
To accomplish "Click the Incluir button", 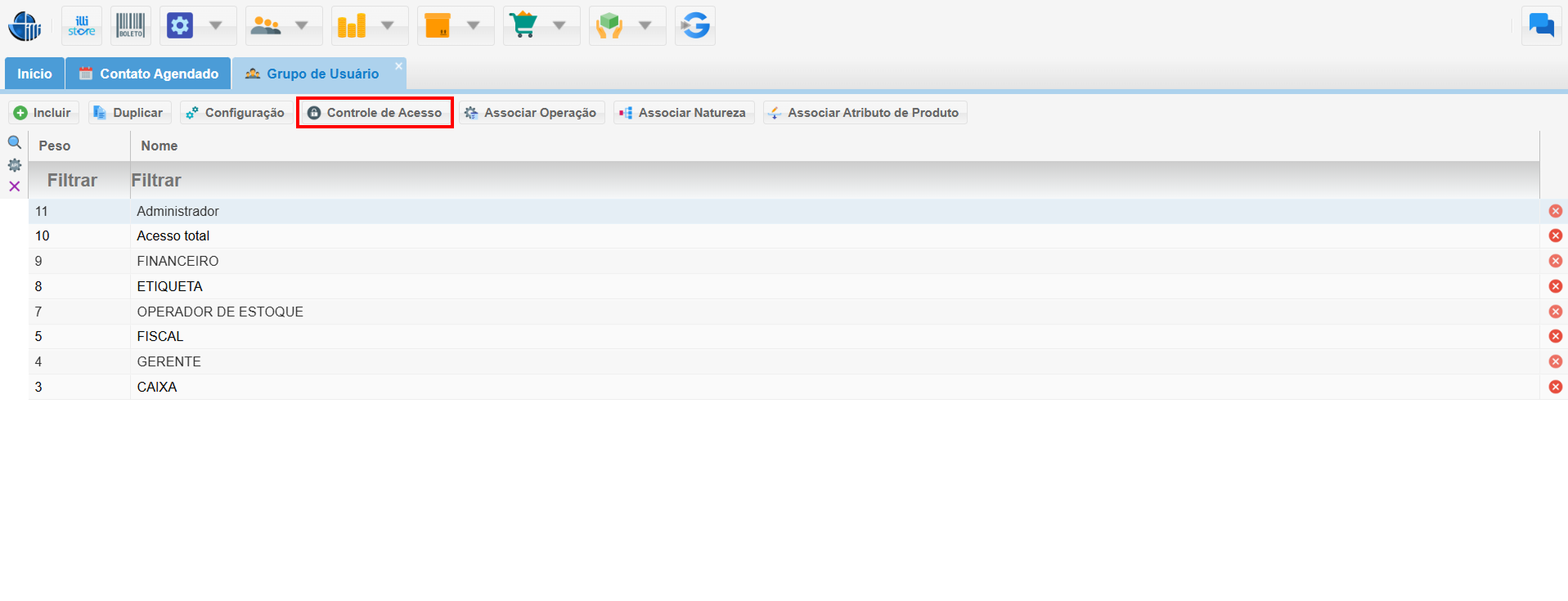I will tap(43, 113).
